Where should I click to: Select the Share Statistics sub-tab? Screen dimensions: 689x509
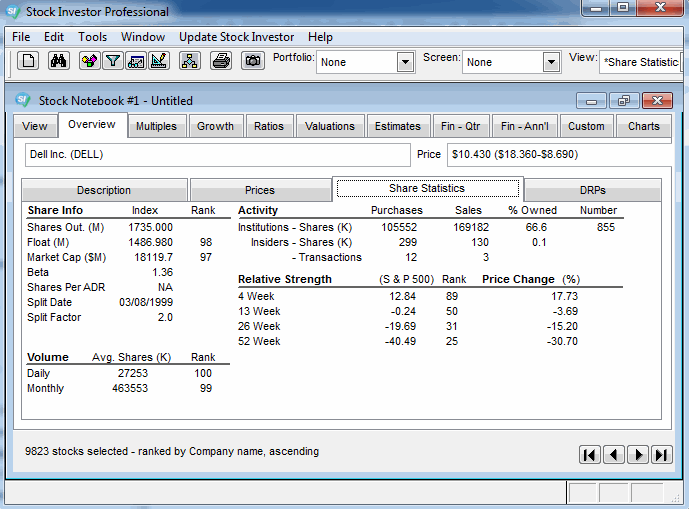(x=427, y=189)
